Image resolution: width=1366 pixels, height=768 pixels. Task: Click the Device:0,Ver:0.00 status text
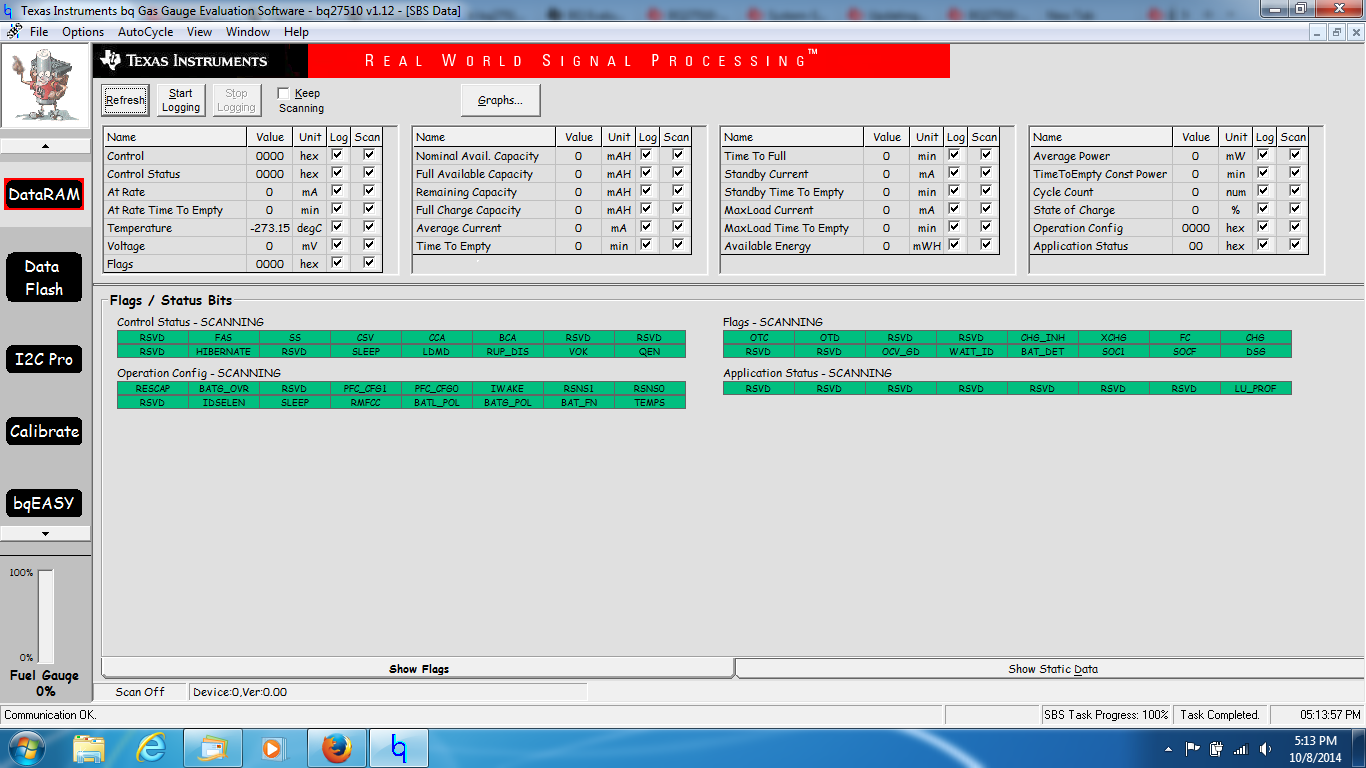pyautogui.click(x=240, y=692)
